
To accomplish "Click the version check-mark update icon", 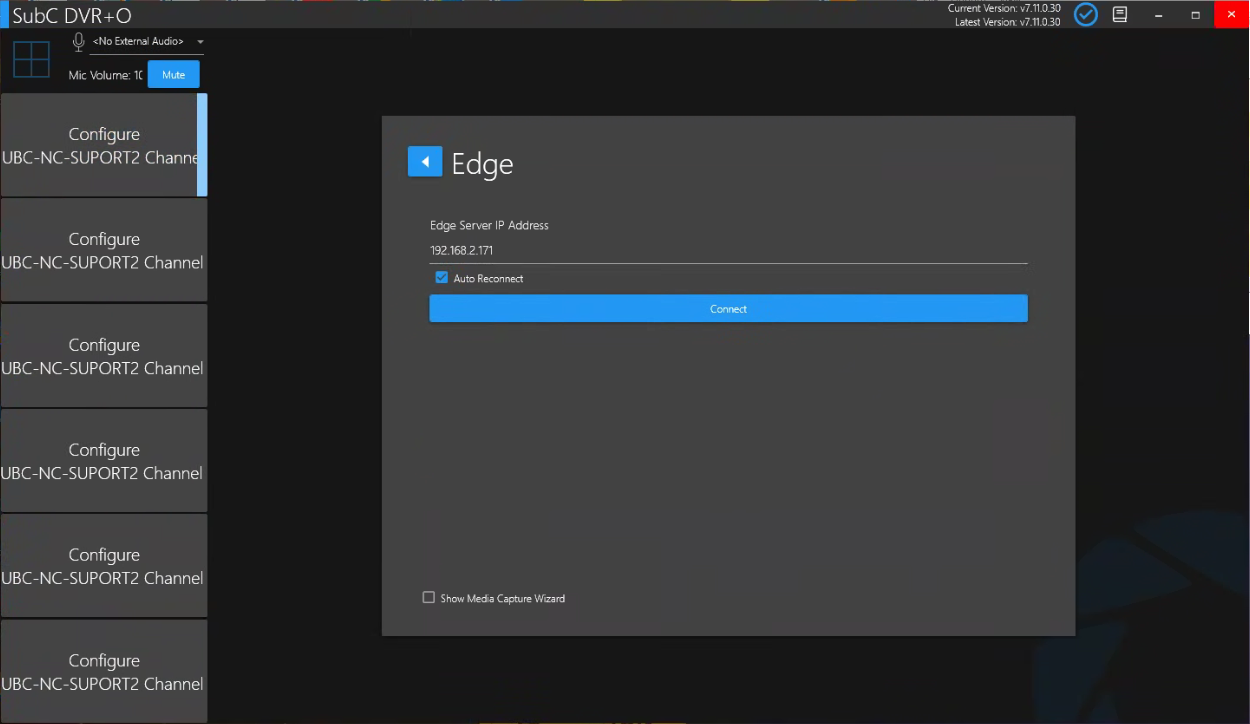I will click(x=1085, y=14).
